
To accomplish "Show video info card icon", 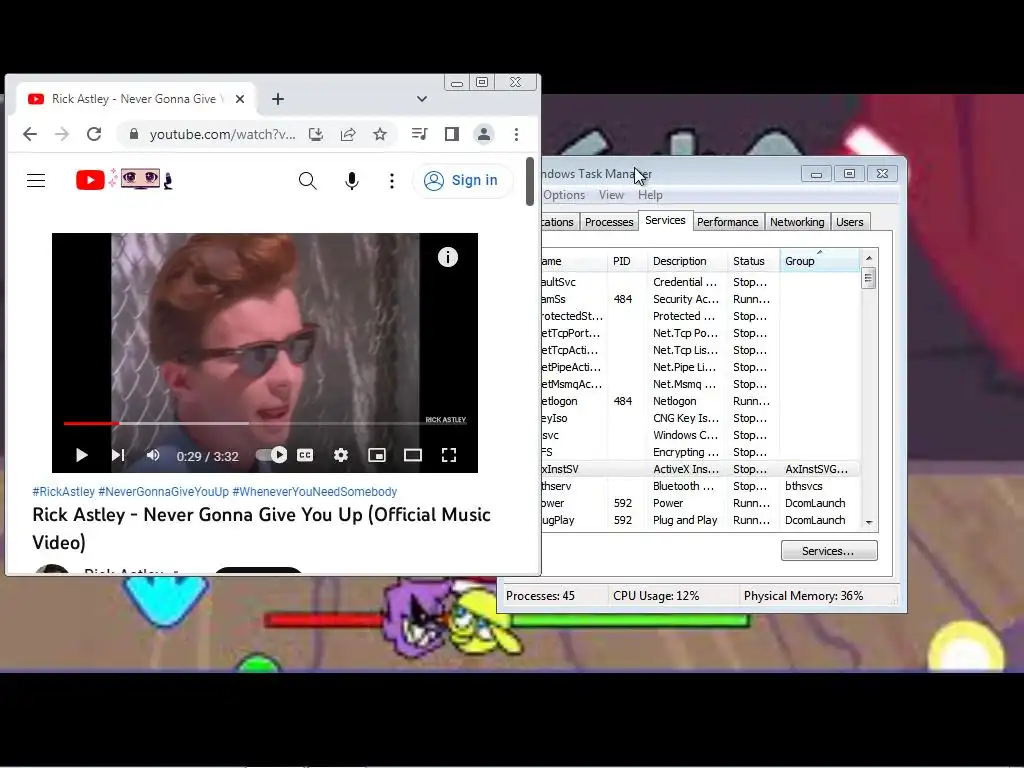I will pyautogui.click(x=448, y=257).
